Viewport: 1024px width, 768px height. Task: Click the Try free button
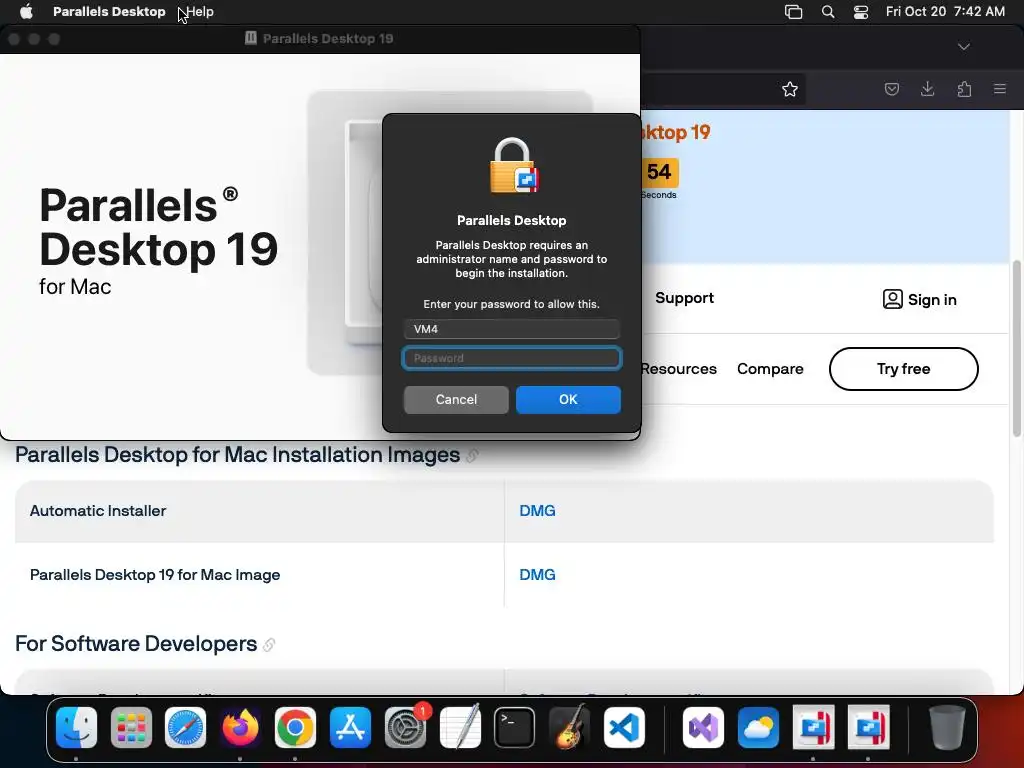click(903, 369)
